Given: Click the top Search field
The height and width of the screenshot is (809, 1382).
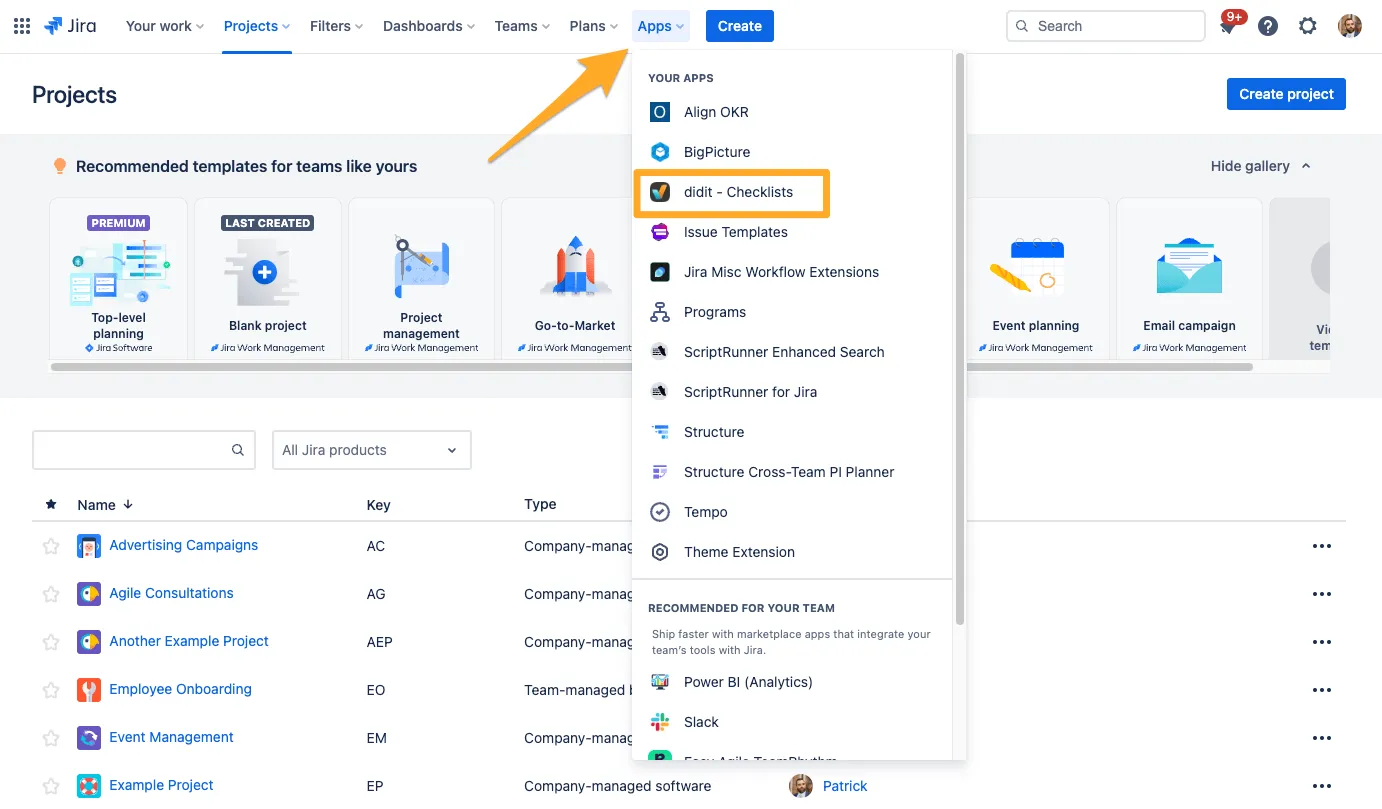Looking at the screenshot, I should (1105, 26).
